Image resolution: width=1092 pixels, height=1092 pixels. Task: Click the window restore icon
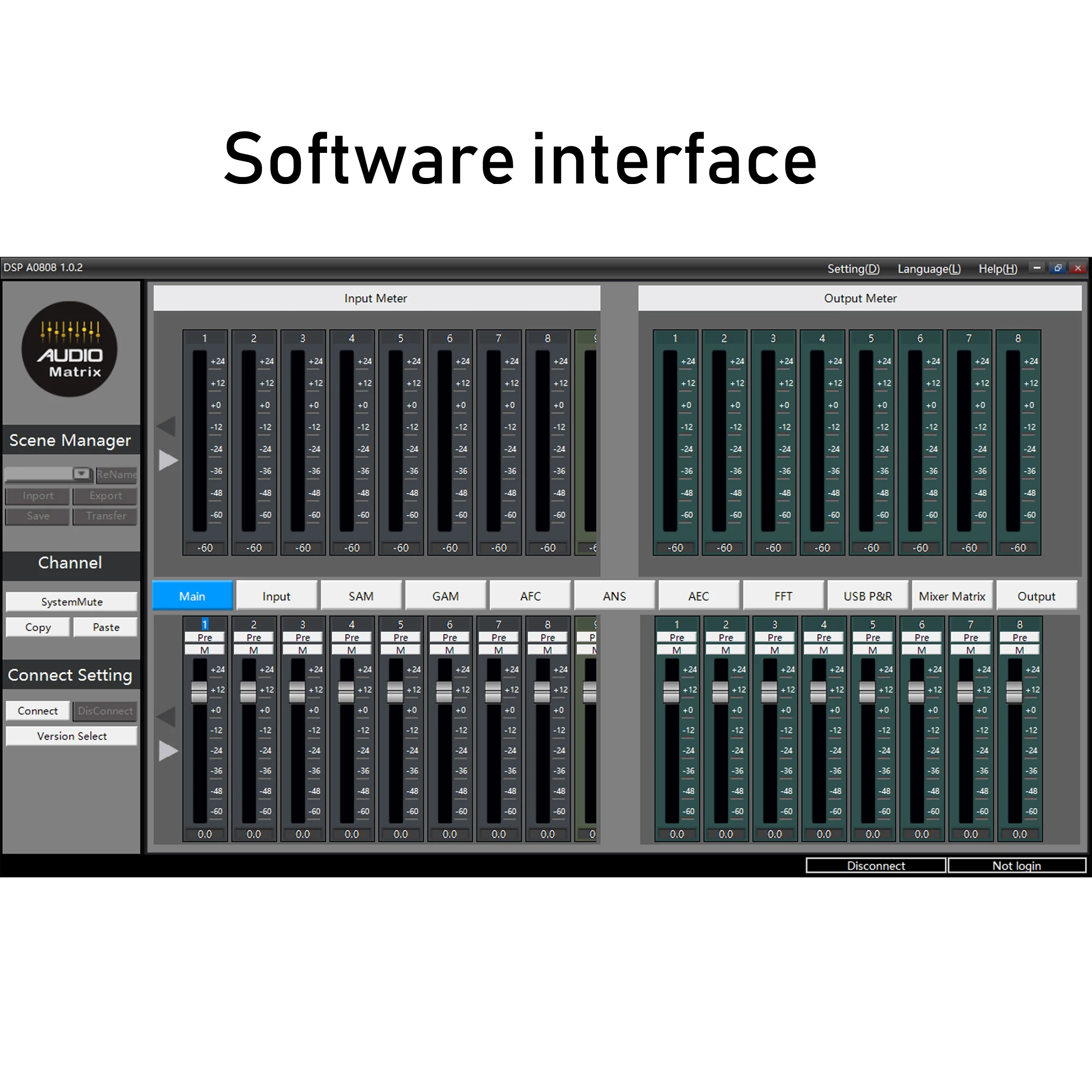click(1058, 268)
